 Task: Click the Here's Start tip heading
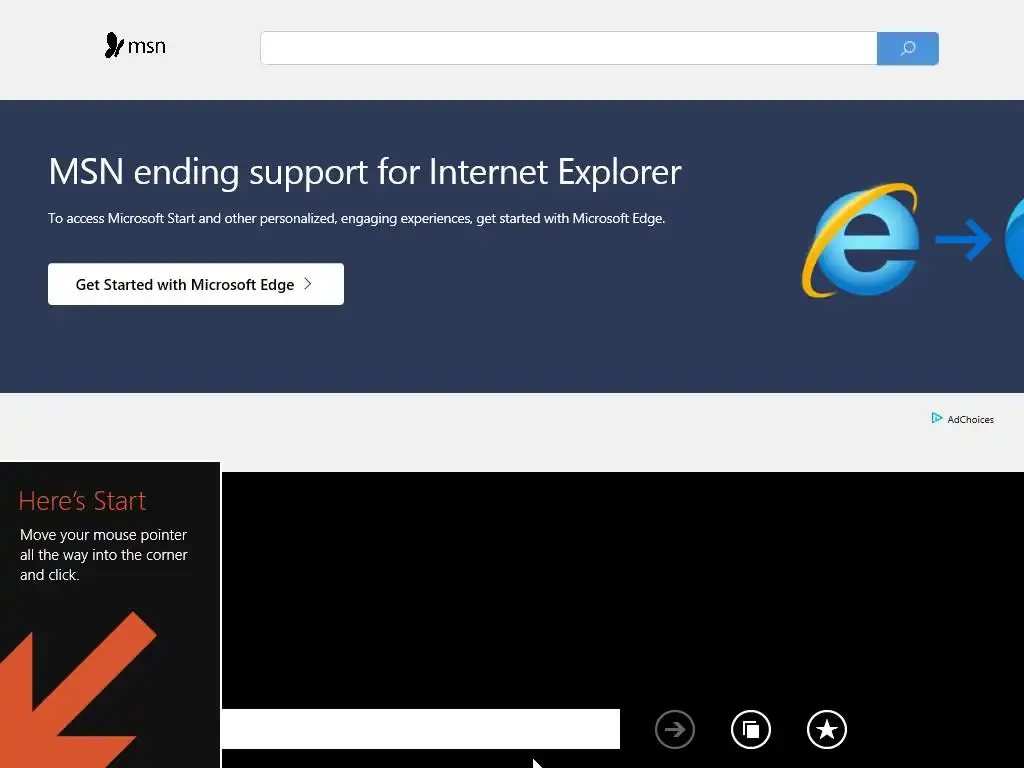[x=82, y=501]
